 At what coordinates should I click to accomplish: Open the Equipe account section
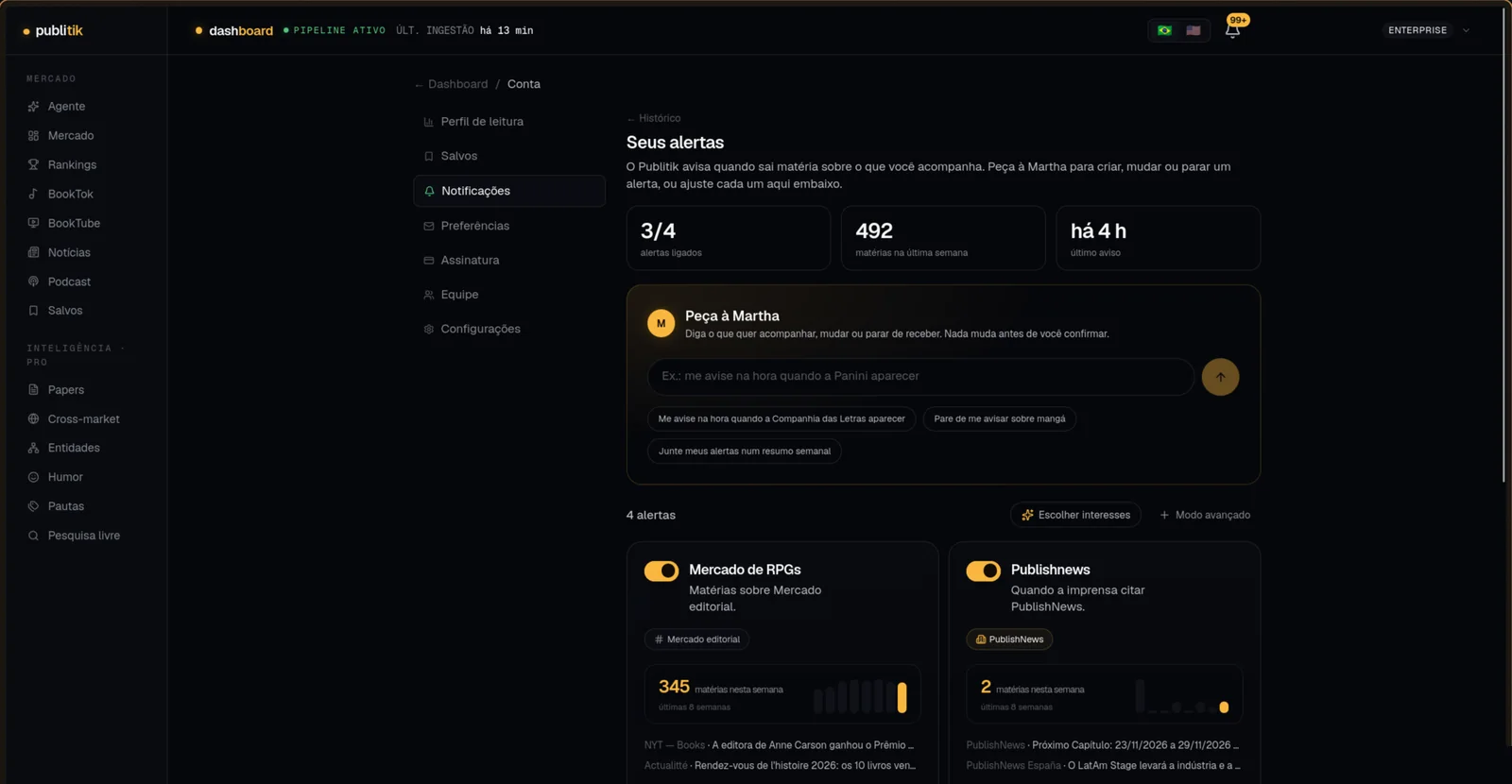coord(509,295)
